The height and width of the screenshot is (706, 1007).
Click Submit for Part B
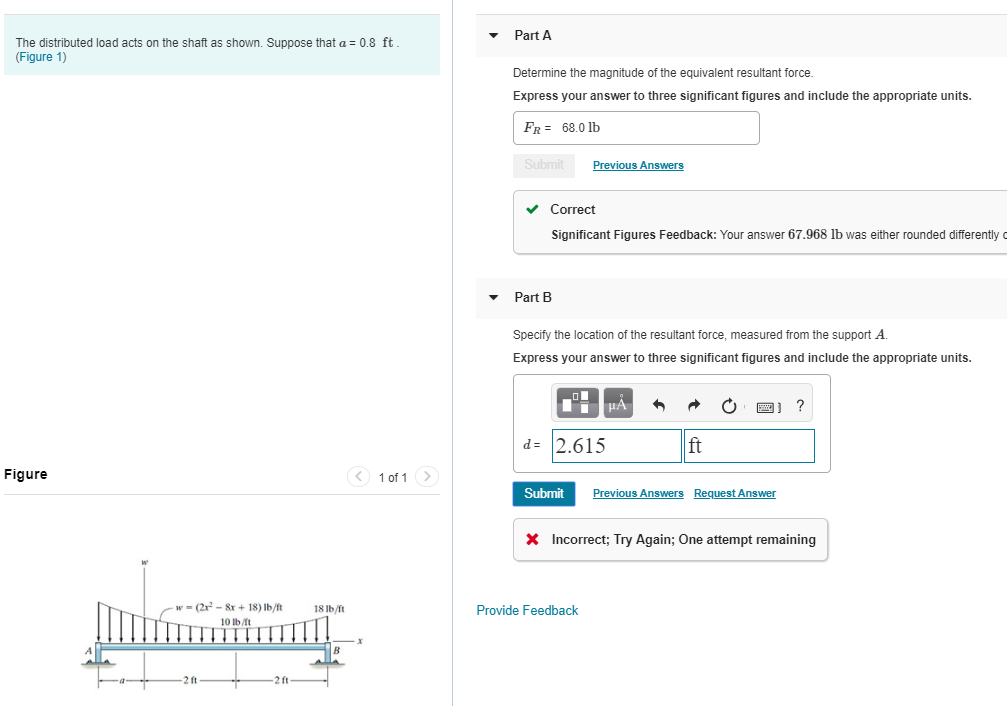[x=543, y=493]
